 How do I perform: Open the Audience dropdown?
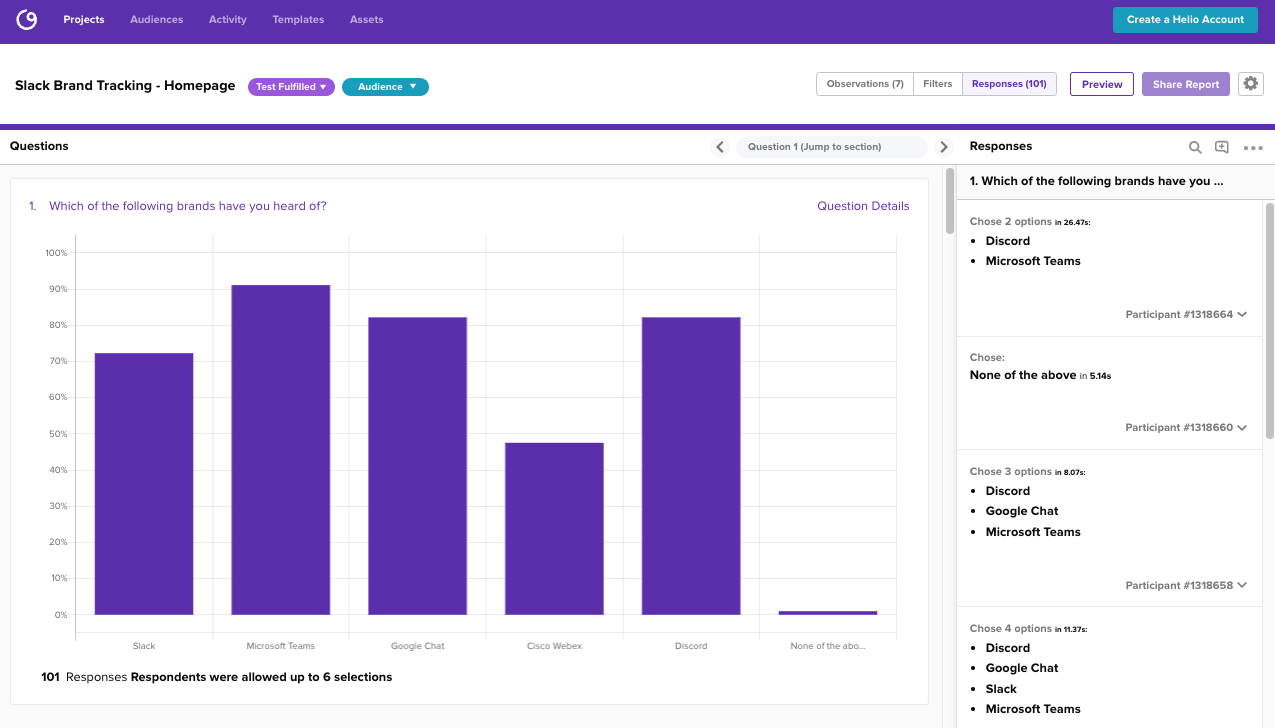[385, 87]
